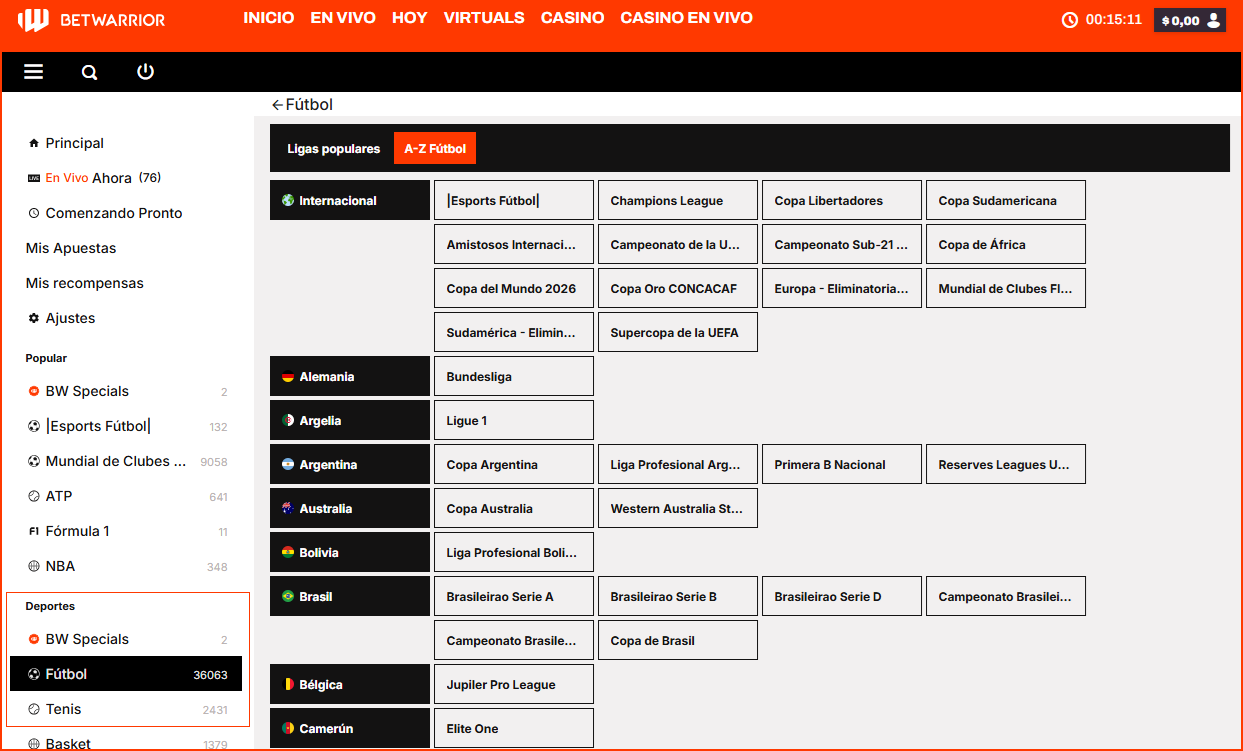Click the NBA basketball icon

click(x=34, y=566)
